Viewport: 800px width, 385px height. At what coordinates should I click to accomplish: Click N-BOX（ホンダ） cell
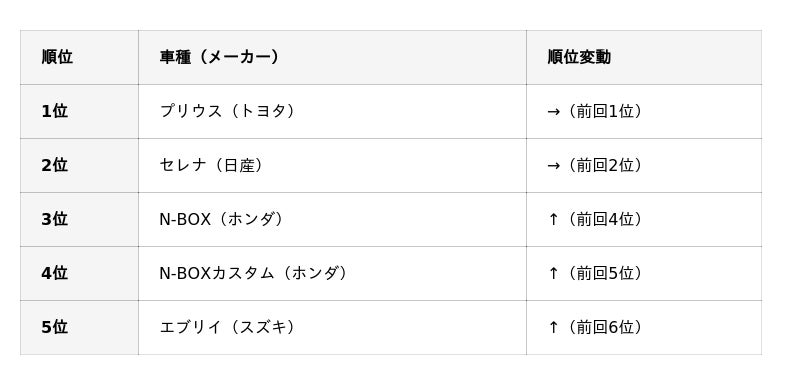tap(332, 219)
